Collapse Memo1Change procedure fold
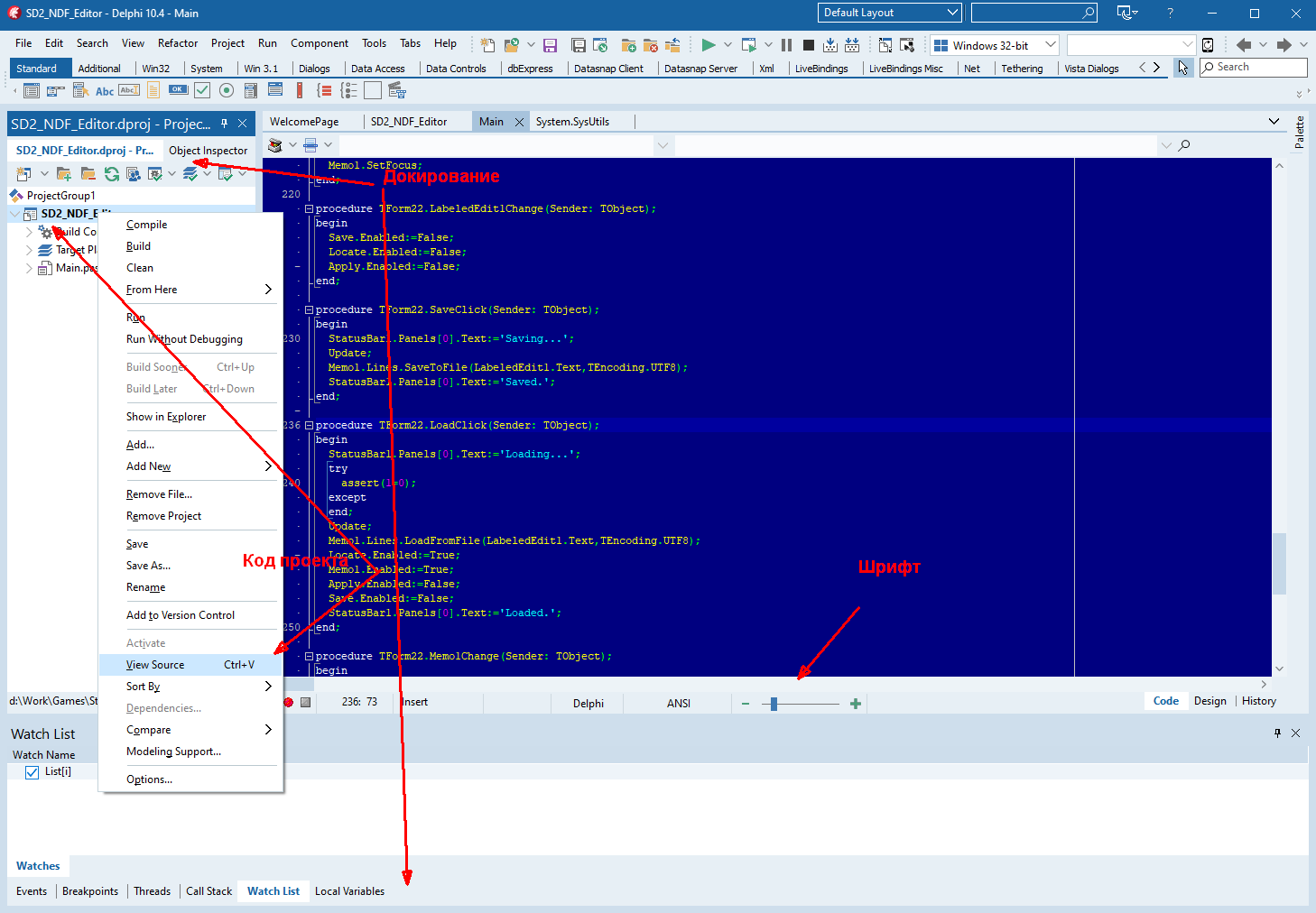1316x913 pixels. (309, 656)
